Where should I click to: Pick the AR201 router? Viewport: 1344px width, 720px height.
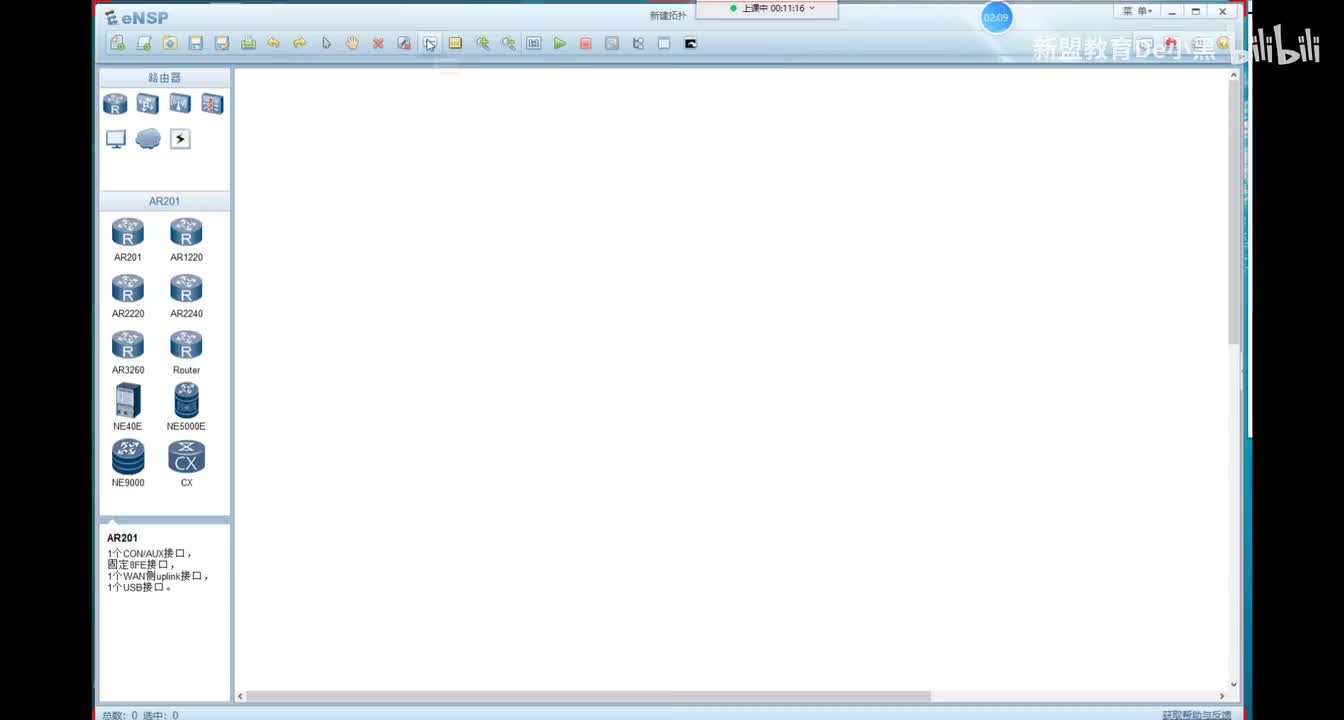pos(128,240)
